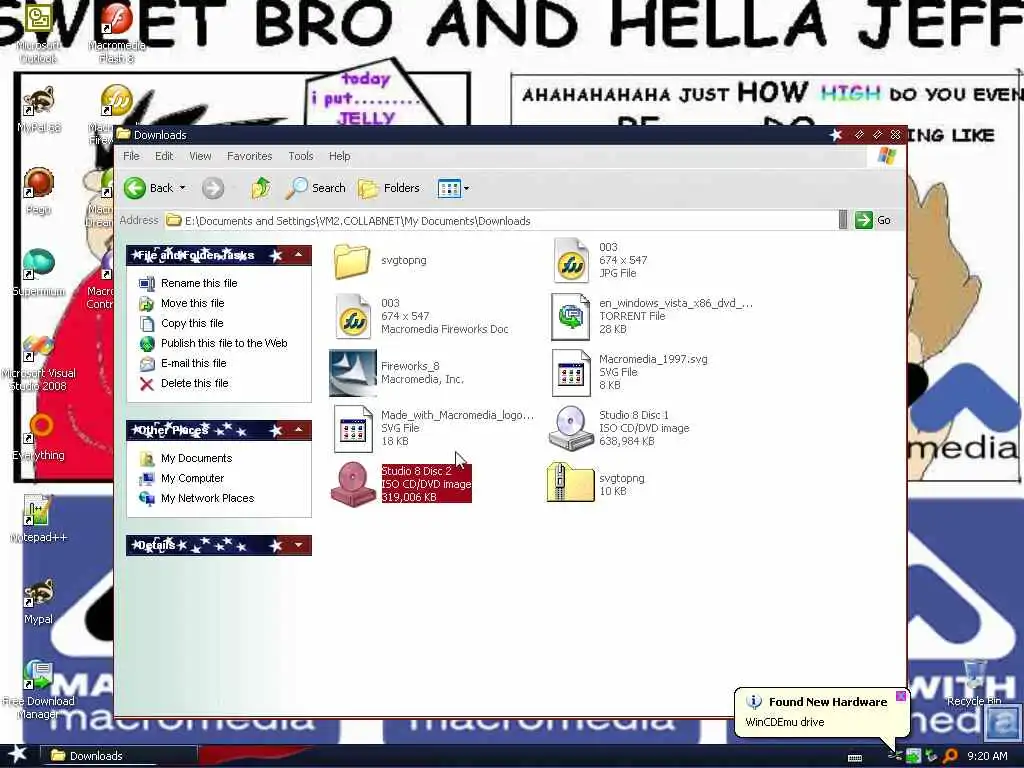Open the Views dropdown arrow
This screenshot has height=768, width=1024.
click(x=466, y=189)
